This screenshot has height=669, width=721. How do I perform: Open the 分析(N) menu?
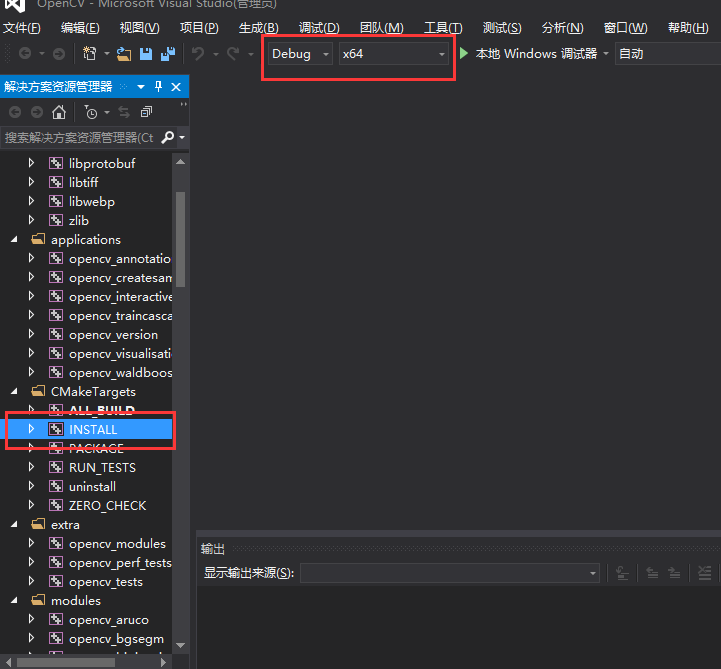click(562, 28)
